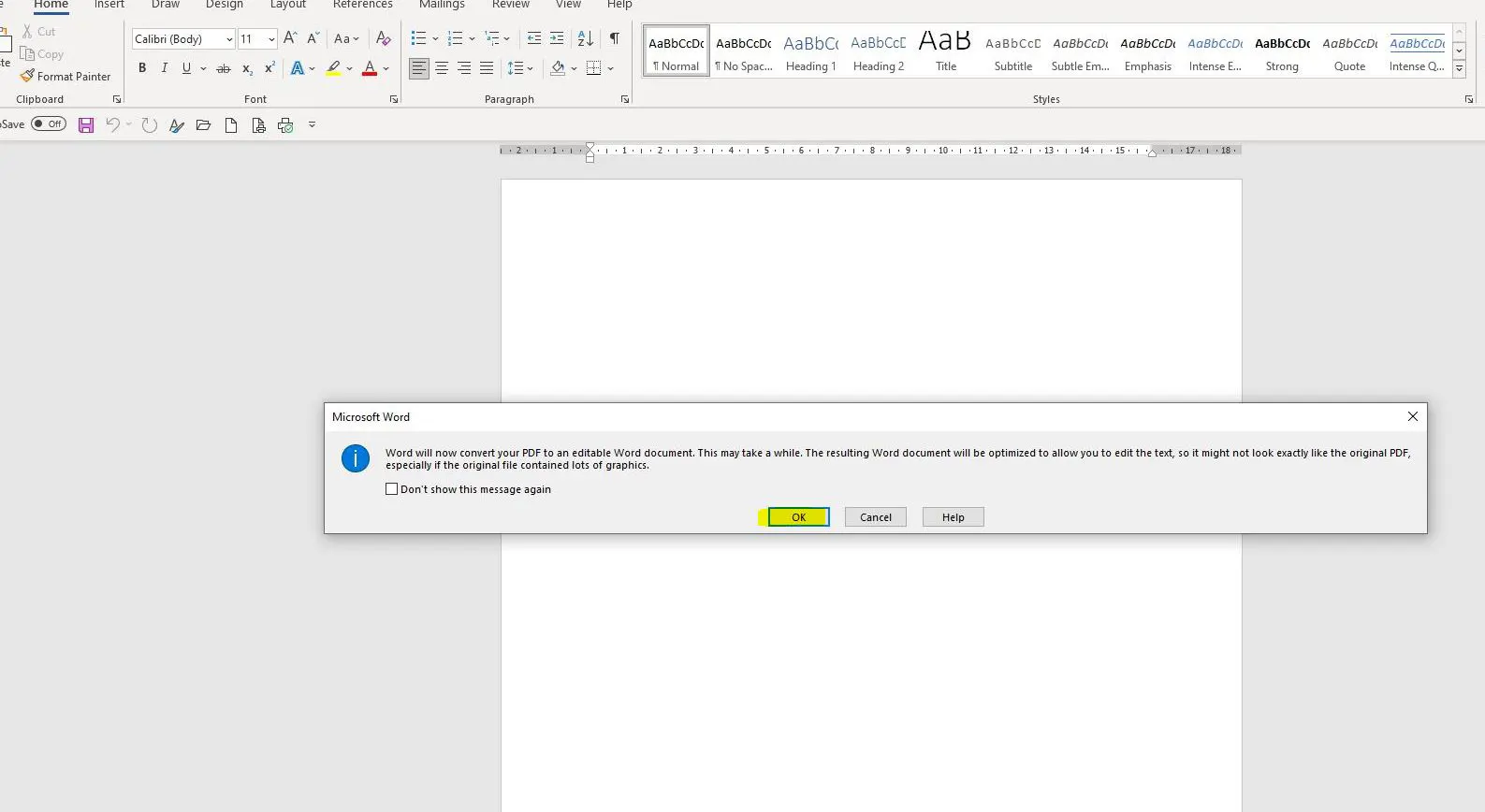Close the Microsoft Word dialog
The image size is (1485, 812).
click(x=1413, y=416)
